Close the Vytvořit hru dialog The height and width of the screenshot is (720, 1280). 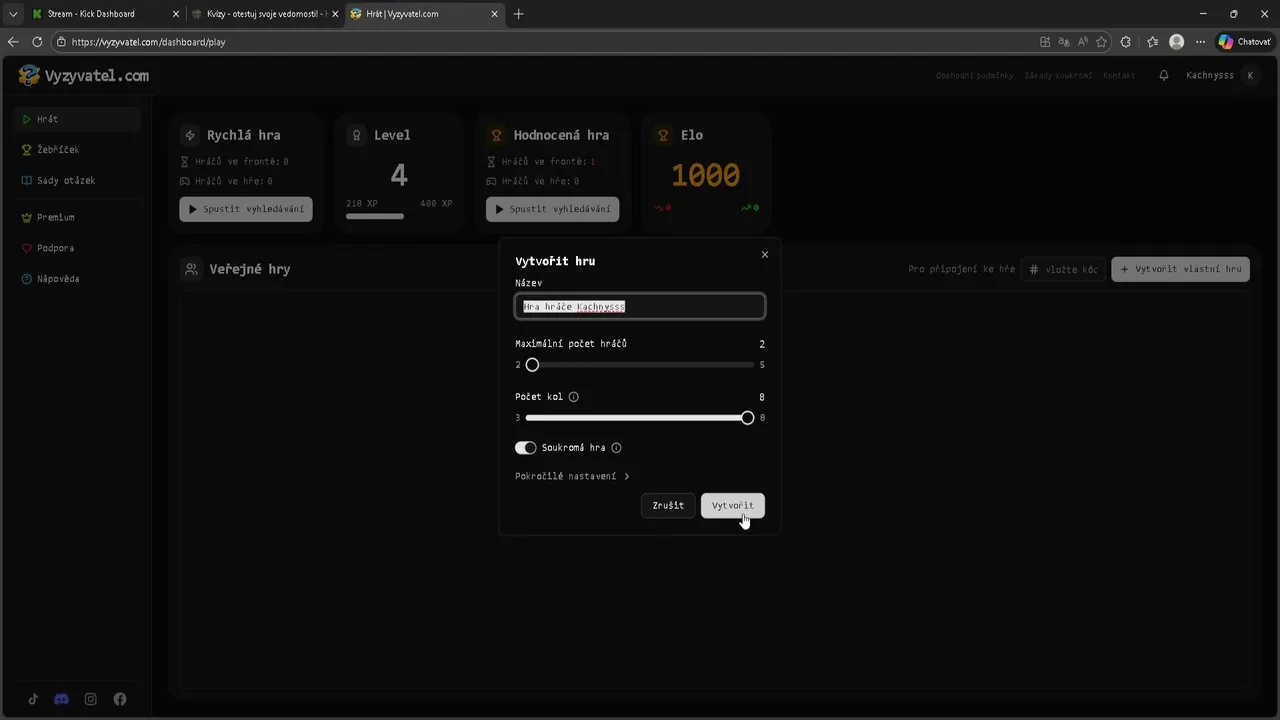click(765, 254)
